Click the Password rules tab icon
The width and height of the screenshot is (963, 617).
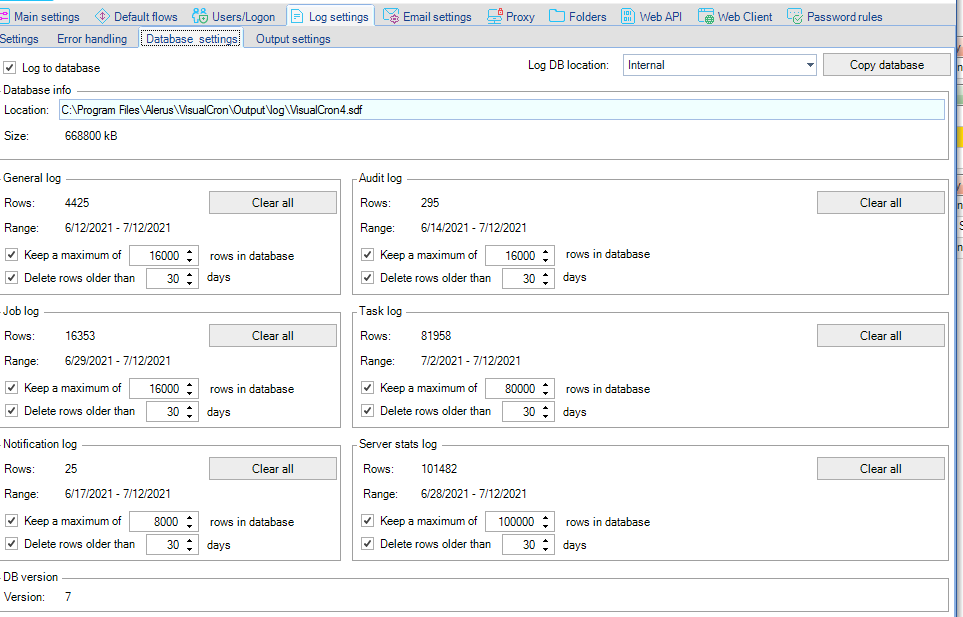[795, 16]
